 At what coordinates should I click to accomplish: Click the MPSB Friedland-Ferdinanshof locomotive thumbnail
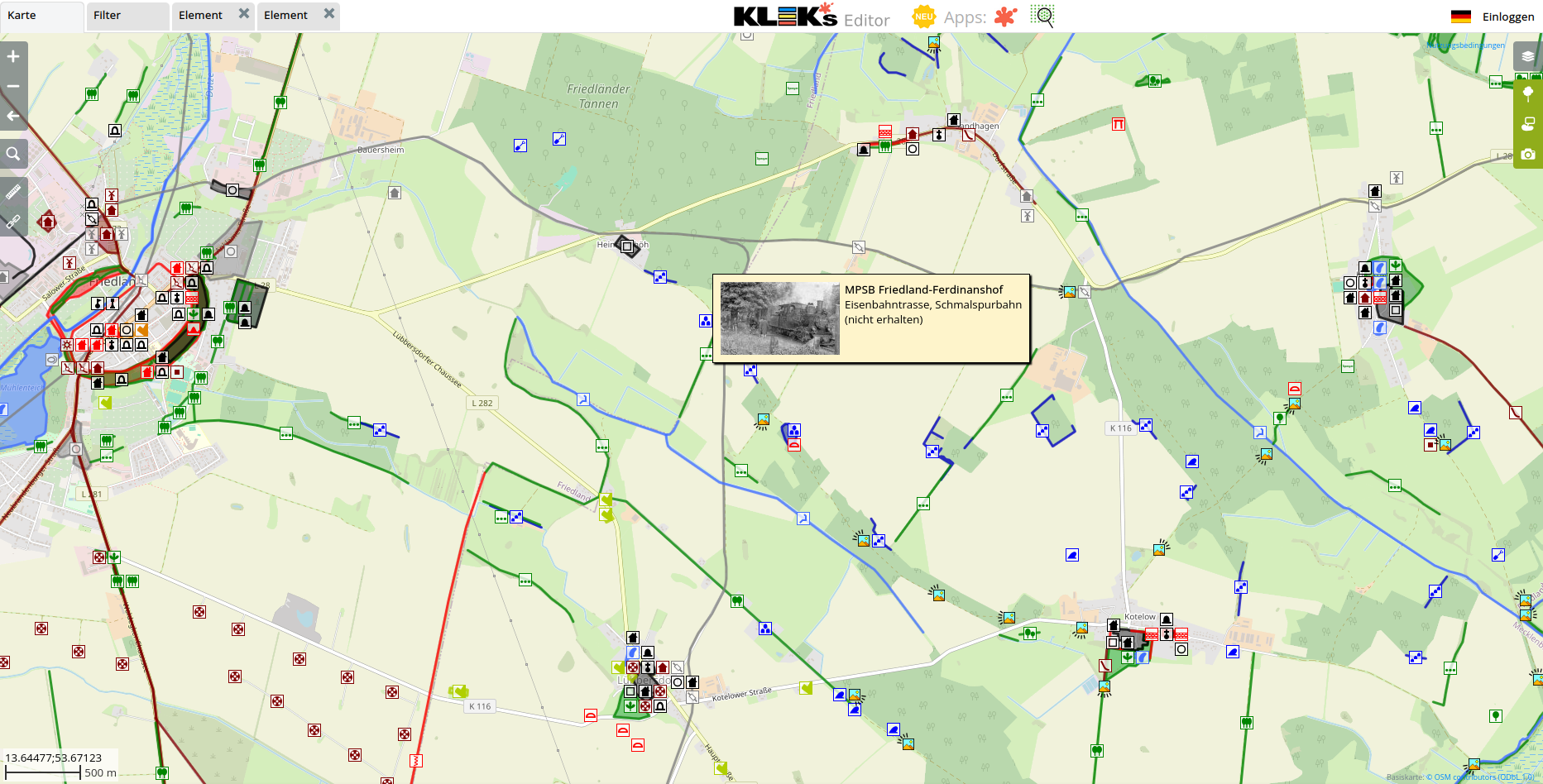tap(779, 318)
